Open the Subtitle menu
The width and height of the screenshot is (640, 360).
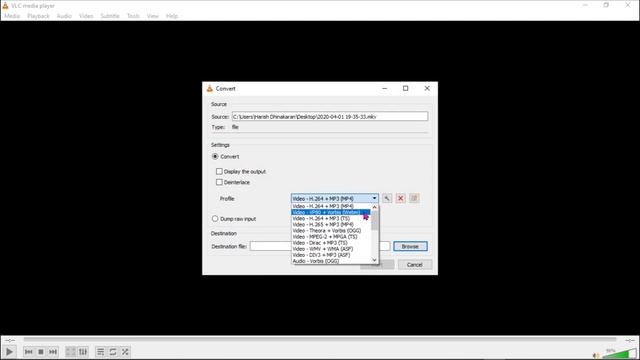[x=110, y=16]
